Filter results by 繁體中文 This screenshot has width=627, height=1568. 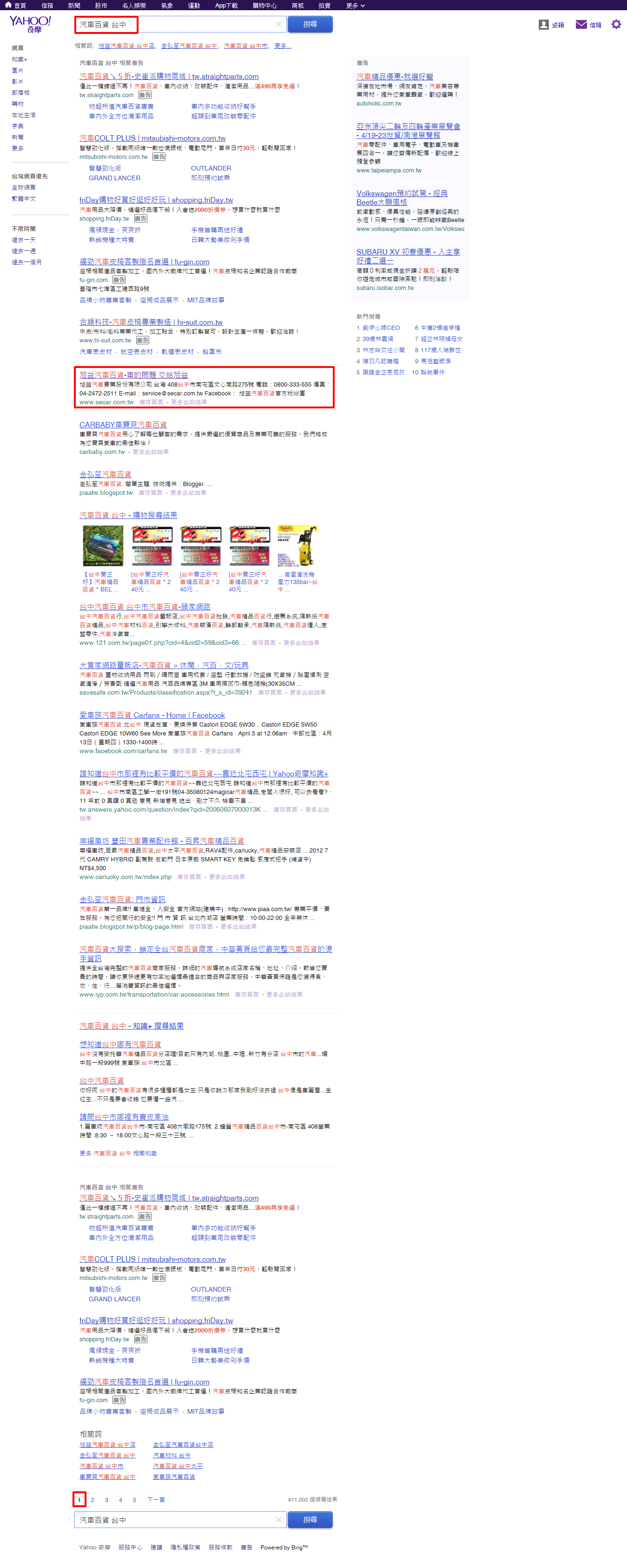[x=24, y=198]
